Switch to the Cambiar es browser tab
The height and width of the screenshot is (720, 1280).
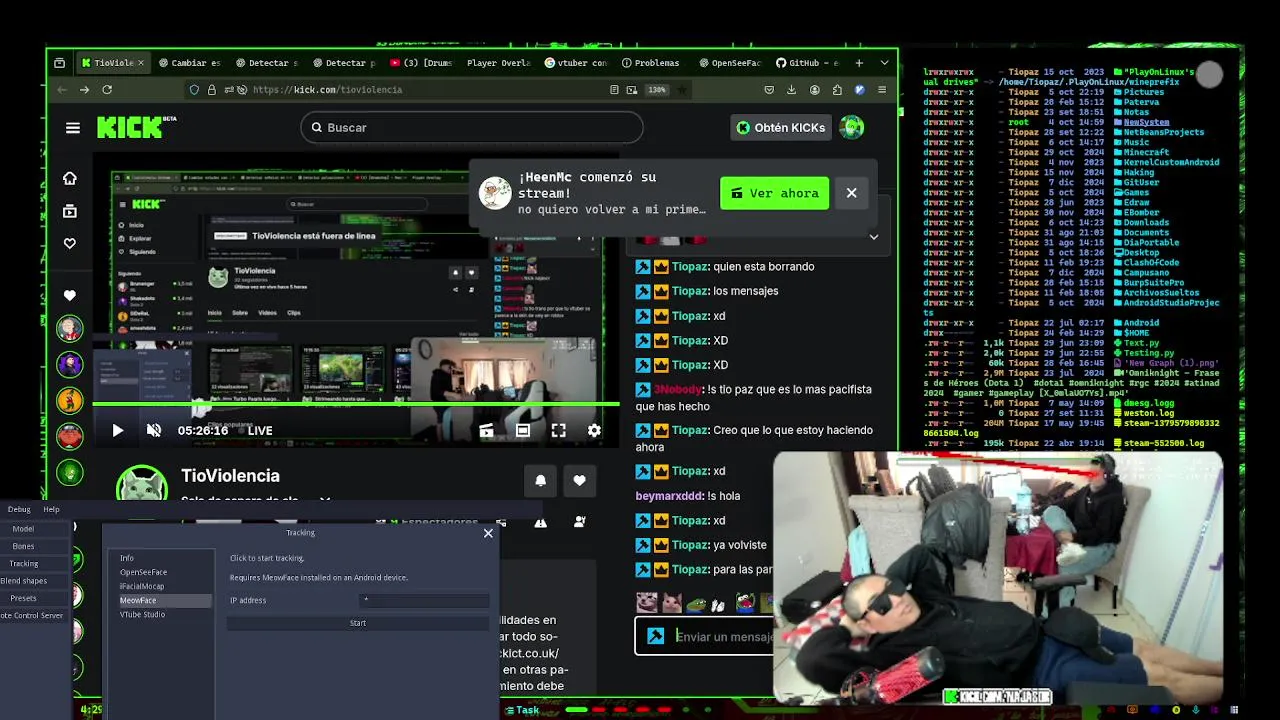(189, 63)
